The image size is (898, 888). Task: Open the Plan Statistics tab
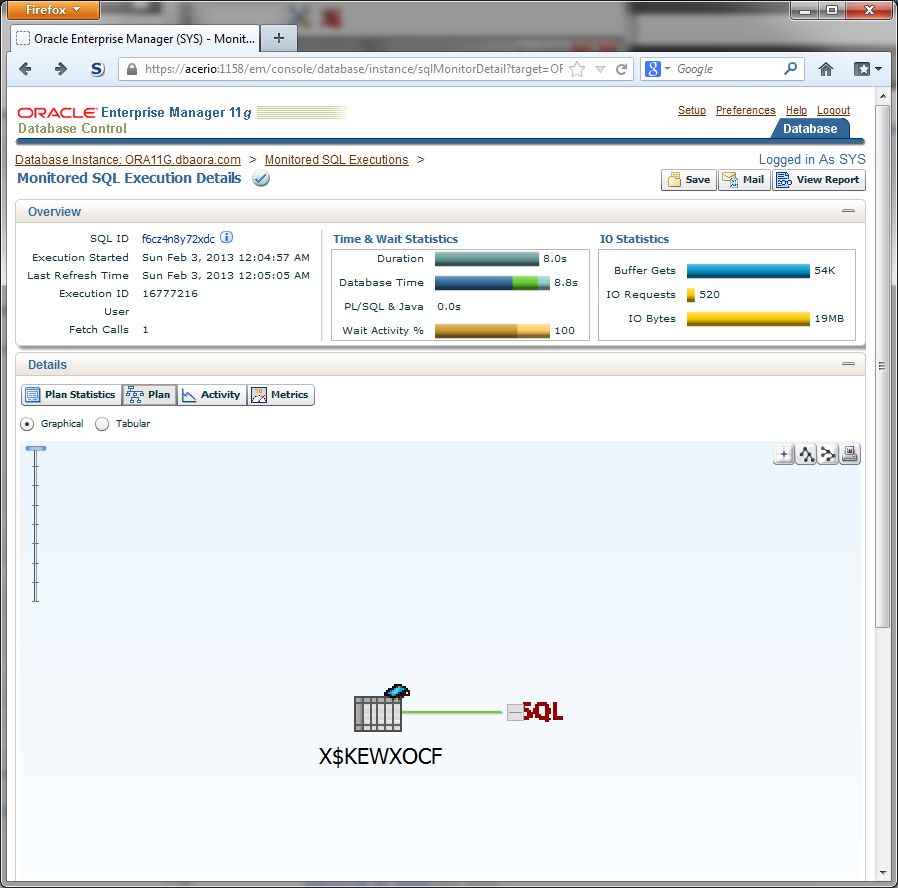coord(72,394)
